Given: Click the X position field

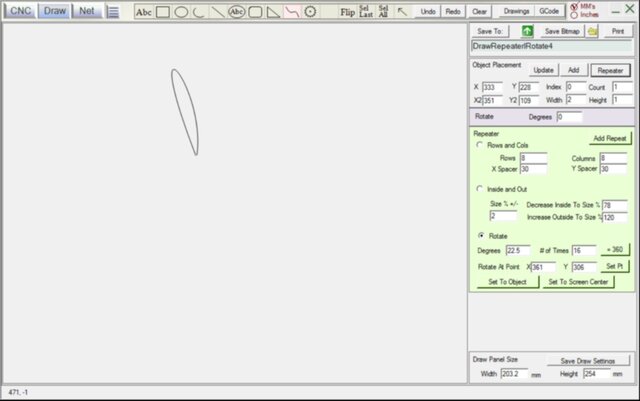Looking at the screenshot, I should [x=492, y=87].
